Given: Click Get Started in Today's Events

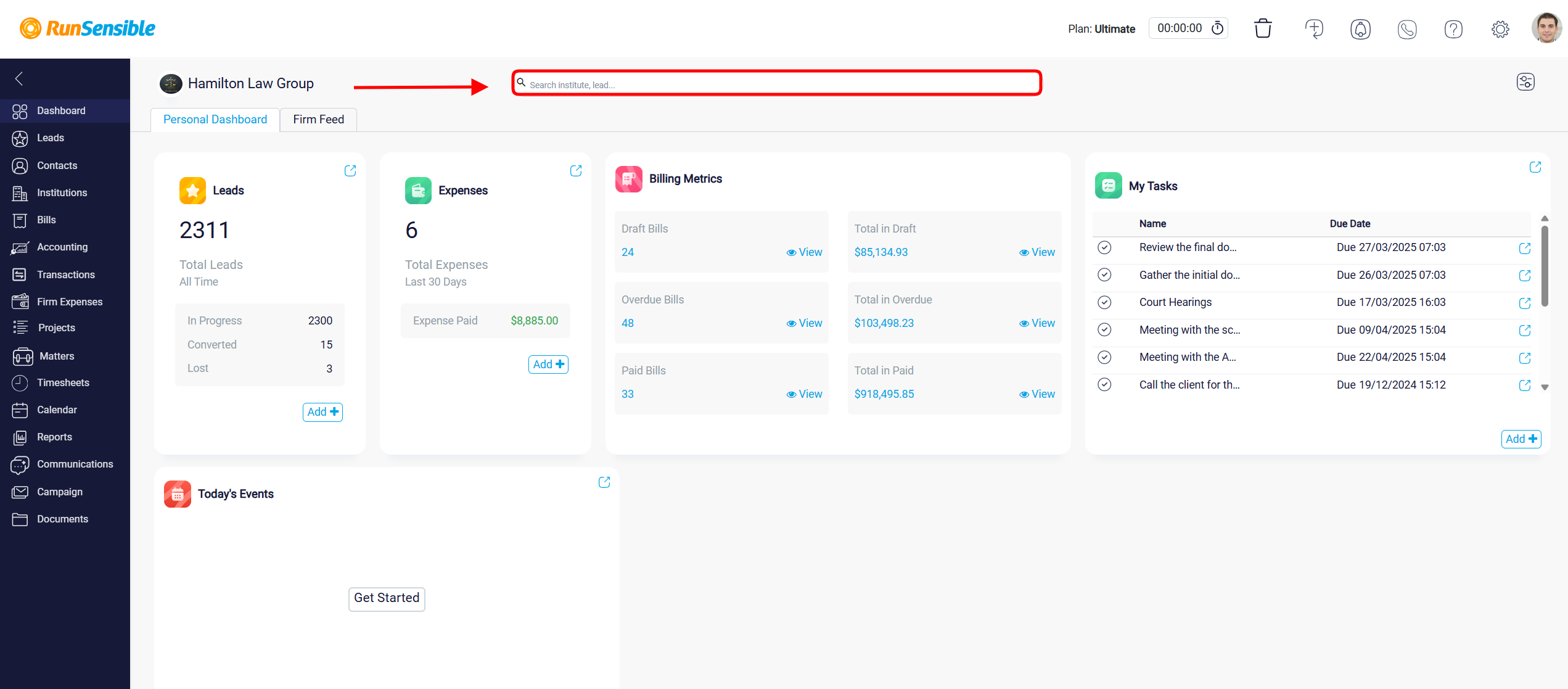Looking at the screenshot, I should click(387, 598).
